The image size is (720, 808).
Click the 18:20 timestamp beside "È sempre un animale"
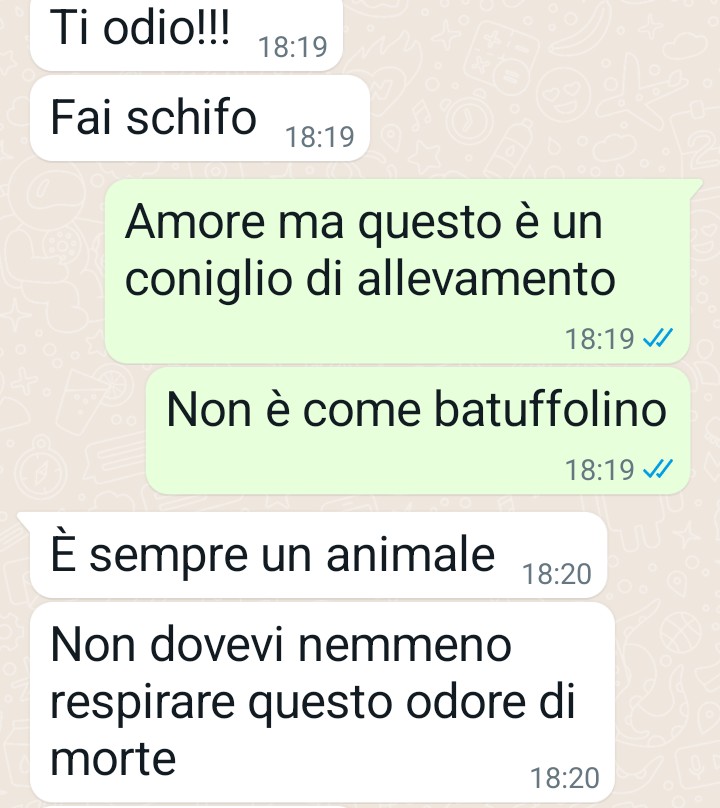click(x=557, y=574)
